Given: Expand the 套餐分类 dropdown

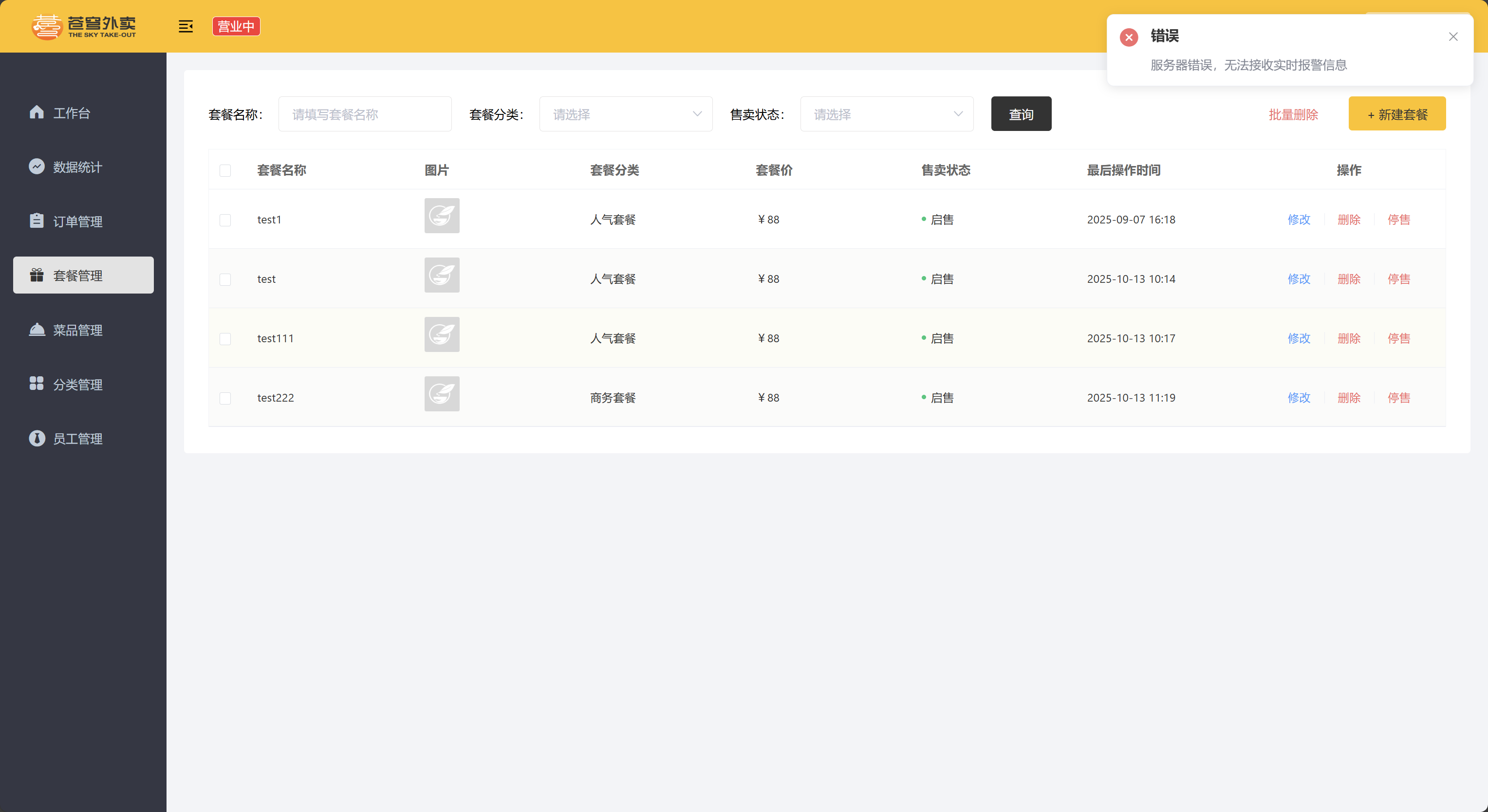Looking at the screenshot, I should coord(626,114).
